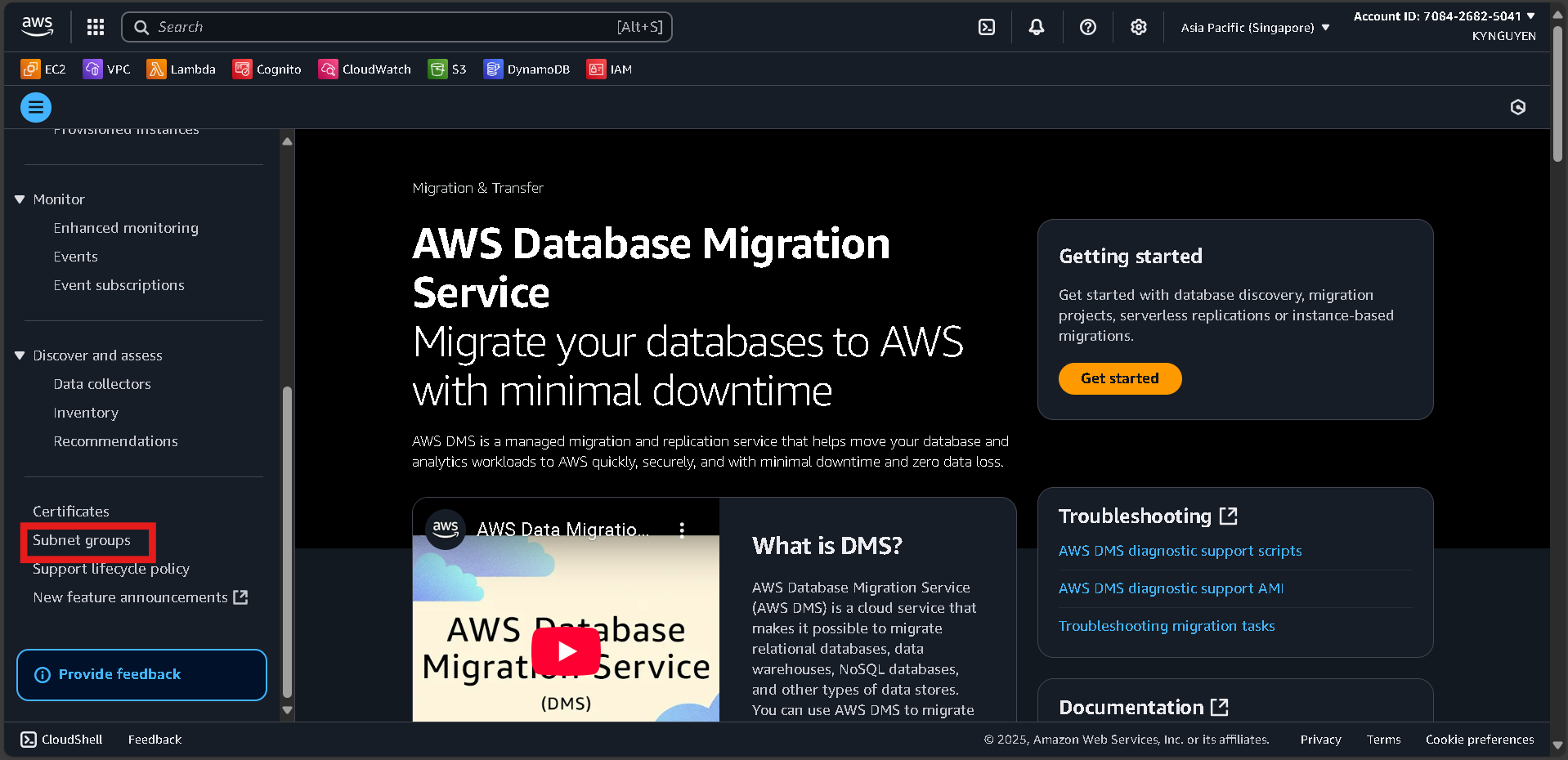1568x760 pixels.
Task: Open the S3 shortcut icon
Action: pyautogui.click(x=446, y=69)
